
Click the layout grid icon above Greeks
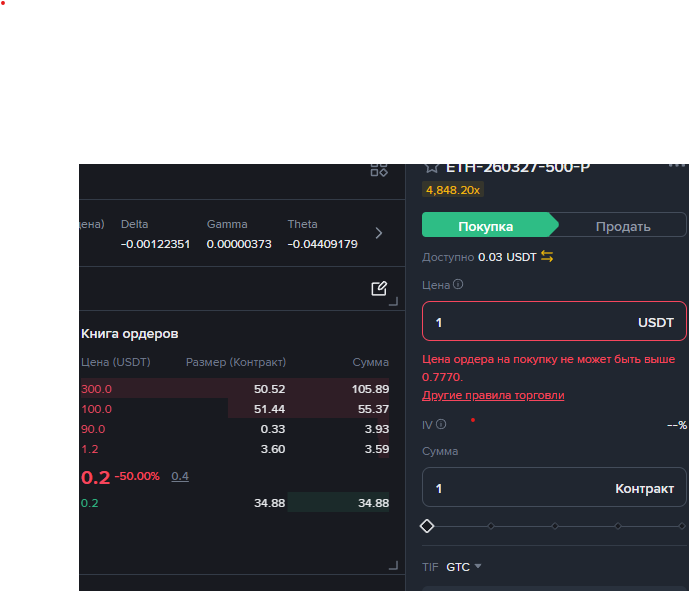click(379, 170)
